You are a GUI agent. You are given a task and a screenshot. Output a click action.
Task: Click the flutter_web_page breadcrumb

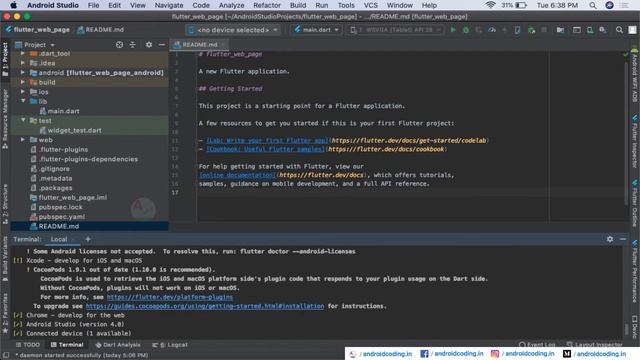(x=38, y=30)
